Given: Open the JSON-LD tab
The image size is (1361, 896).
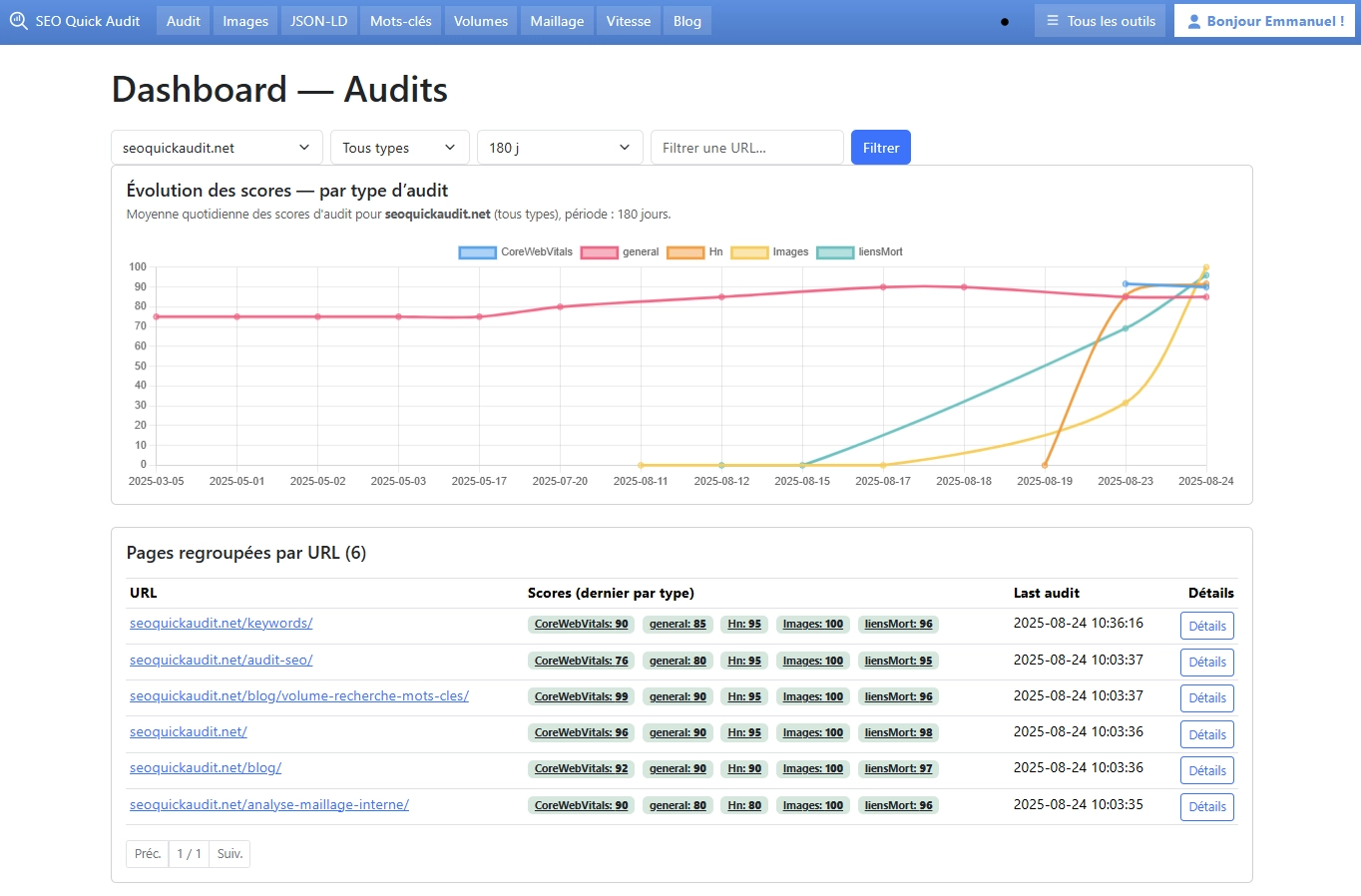Looking at the screenshot, I should click(x=318, y=20).
